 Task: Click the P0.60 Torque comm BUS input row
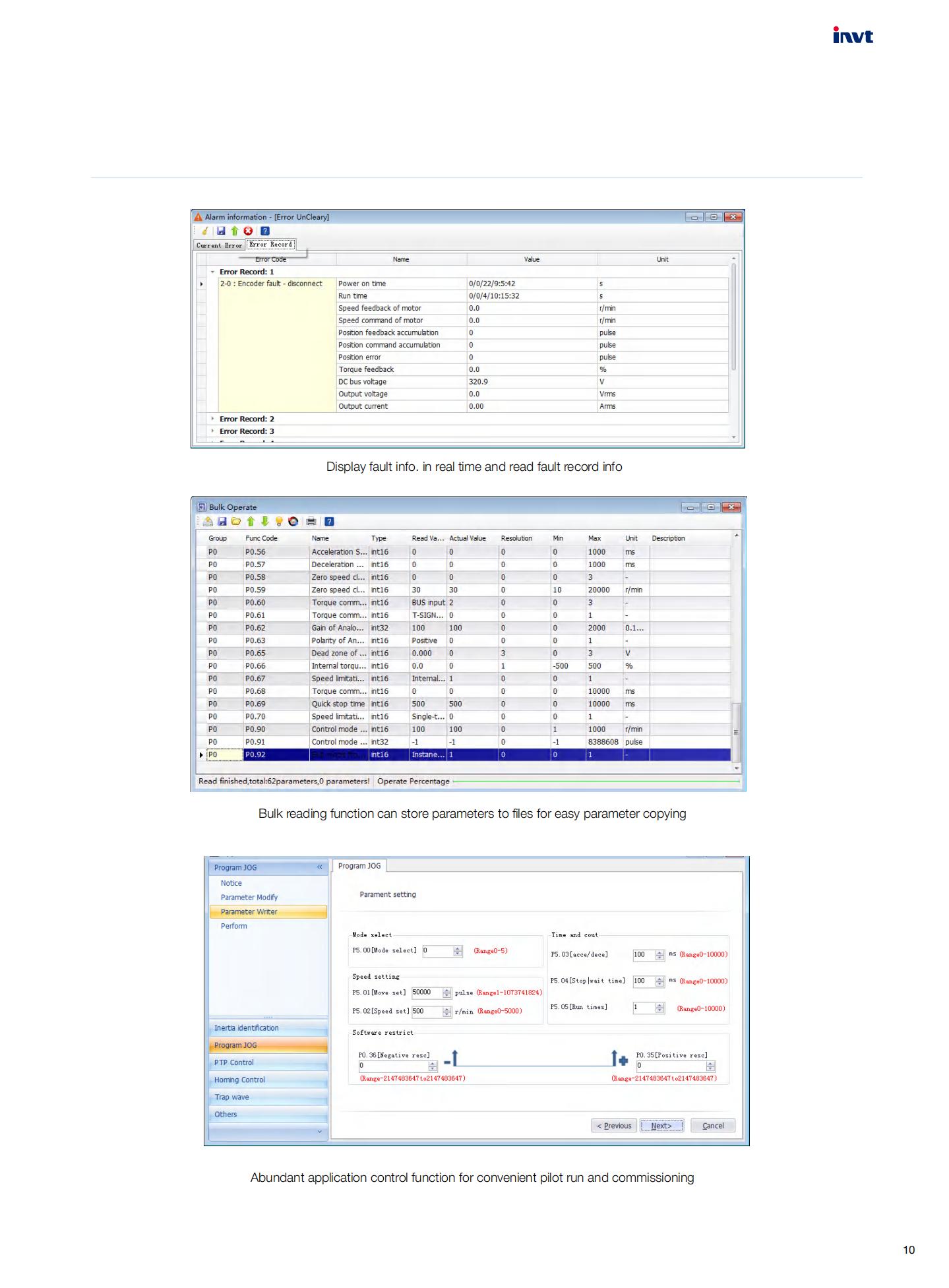point(464,603)
